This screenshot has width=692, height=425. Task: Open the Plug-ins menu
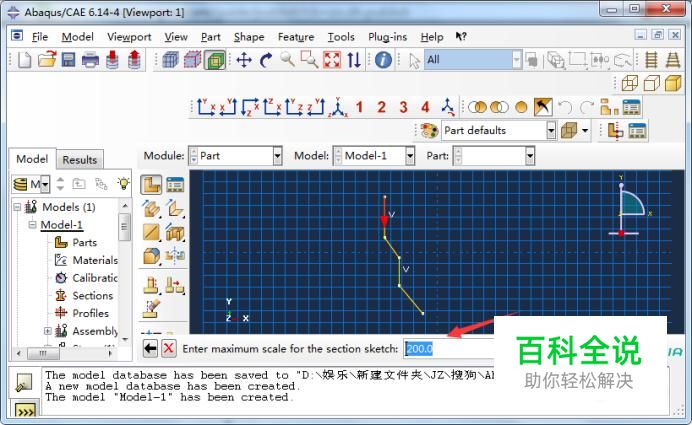(x=387, y=37)
